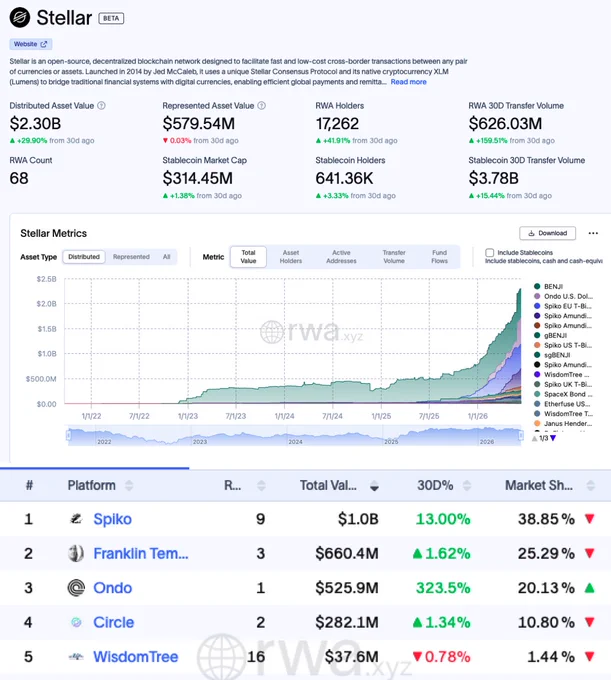Image resolution: width=611 pixels, height=680 pixels.
Task: Toggle BENJI legend series
Action: [x=549, y=287]
